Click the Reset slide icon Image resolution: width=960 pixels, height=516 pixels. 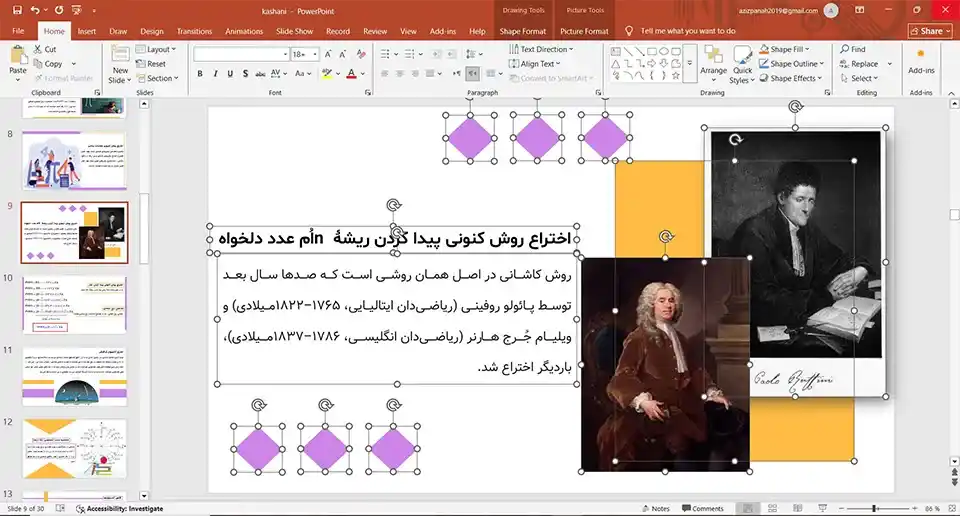(x=141, y=64)
